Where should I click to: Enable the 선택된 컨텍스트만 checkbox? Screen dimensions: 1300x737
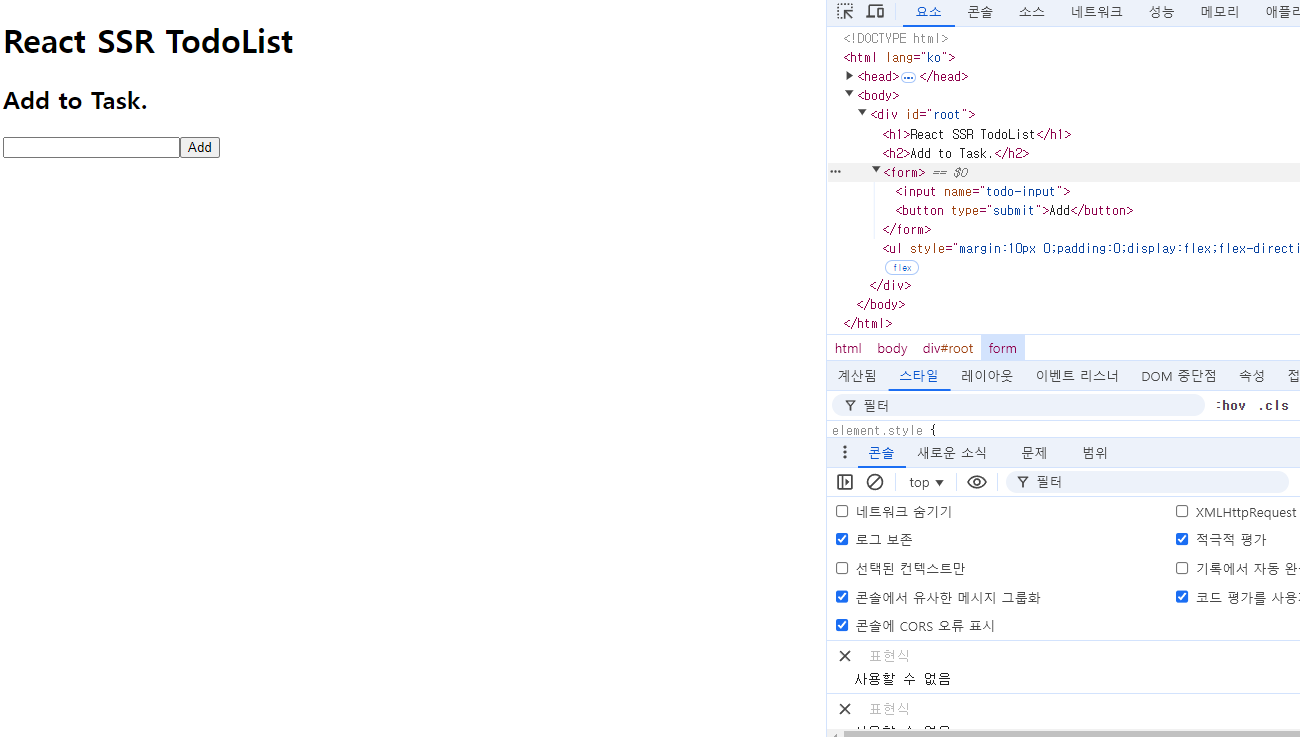(842, 568)
